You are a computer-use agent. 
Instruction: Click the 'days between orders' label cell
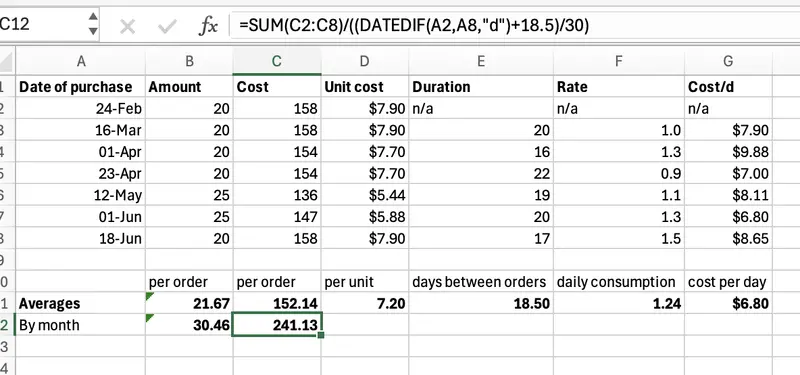pos(481,282)
